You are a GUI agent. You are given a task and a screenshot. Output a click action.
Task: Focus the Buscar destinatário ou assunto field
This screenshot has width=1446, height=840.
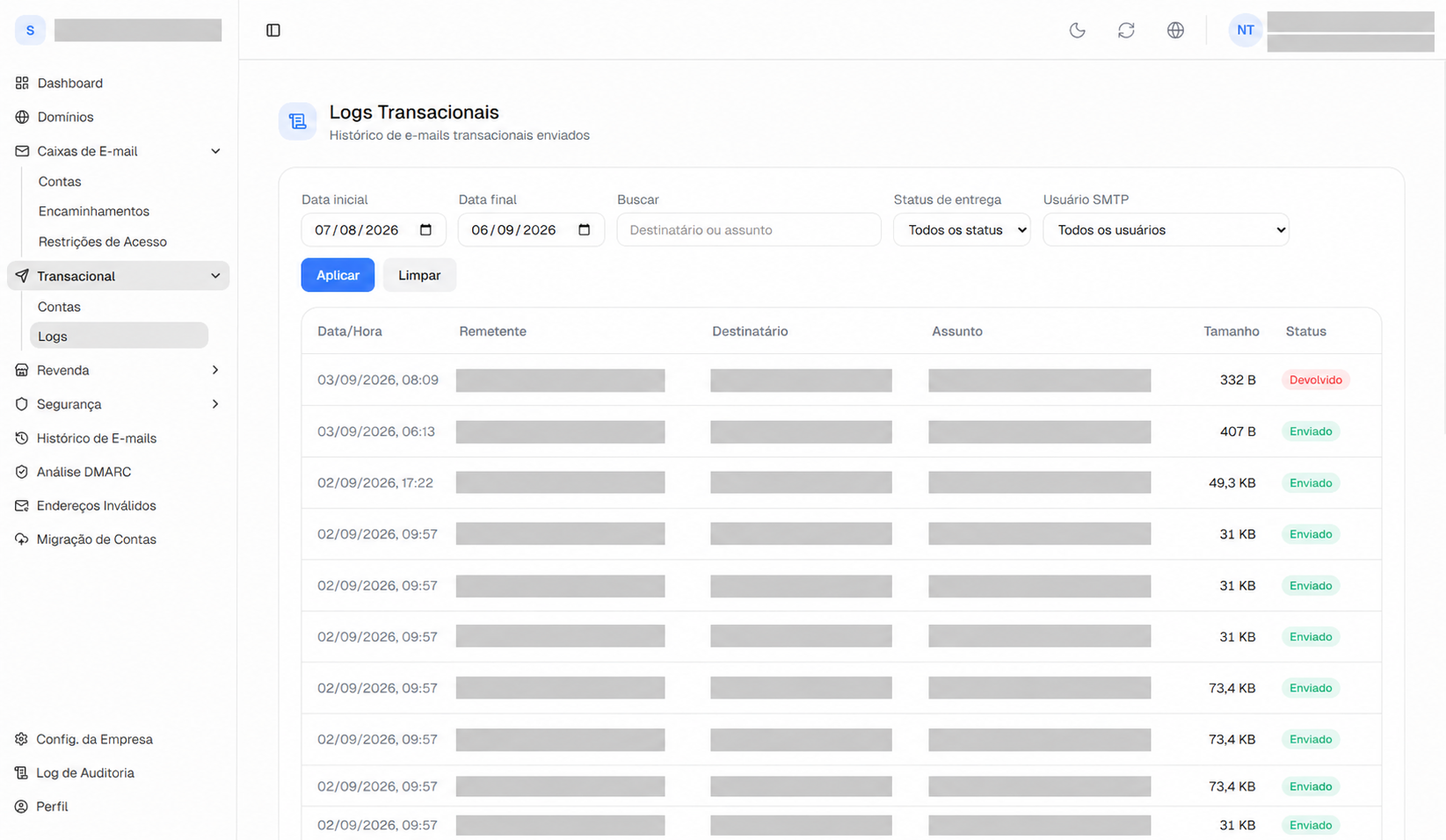[749, 229]
